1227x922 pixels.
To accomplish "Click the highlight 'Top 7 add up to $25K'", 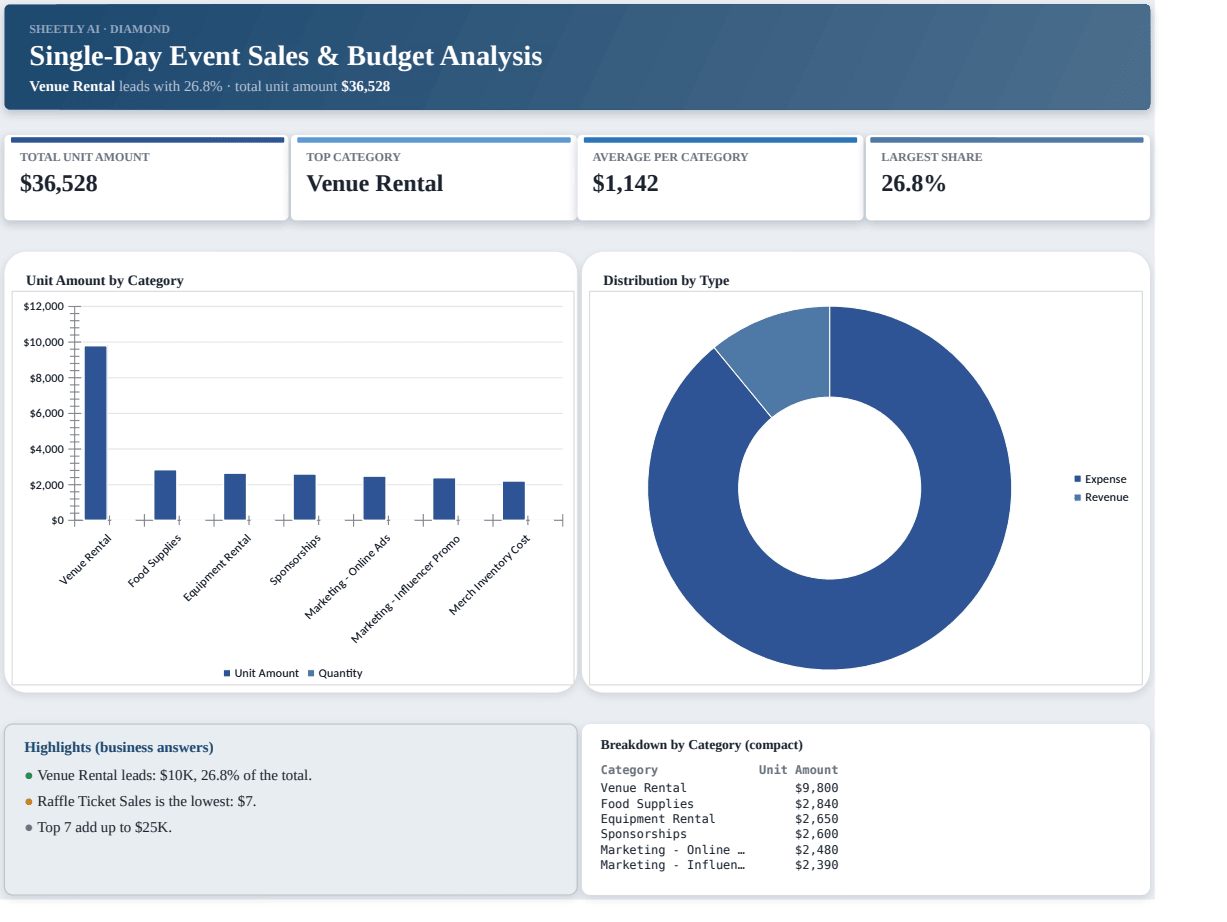I will tap(99, 827).
